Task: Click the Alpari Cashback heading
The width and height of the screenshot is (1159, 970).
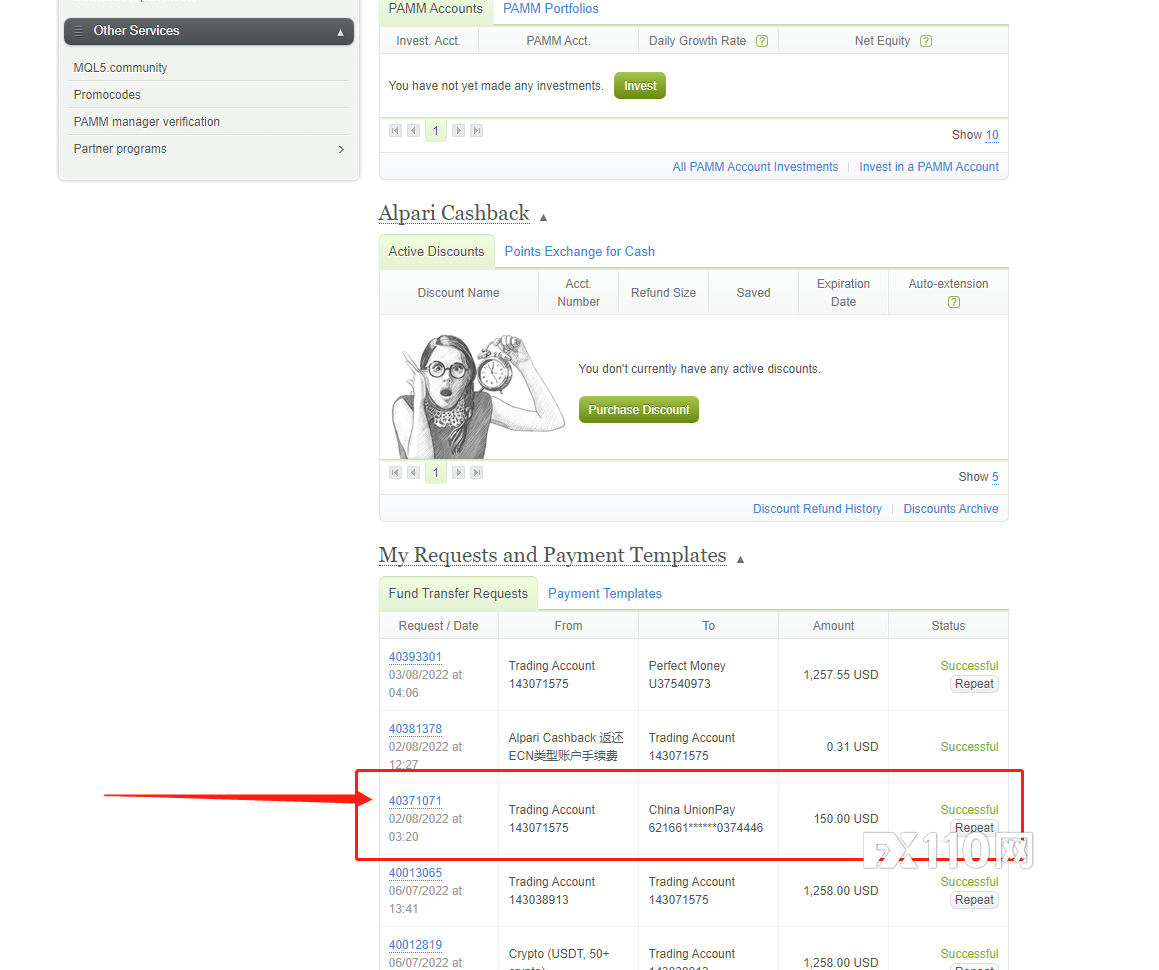Action: 454,214
